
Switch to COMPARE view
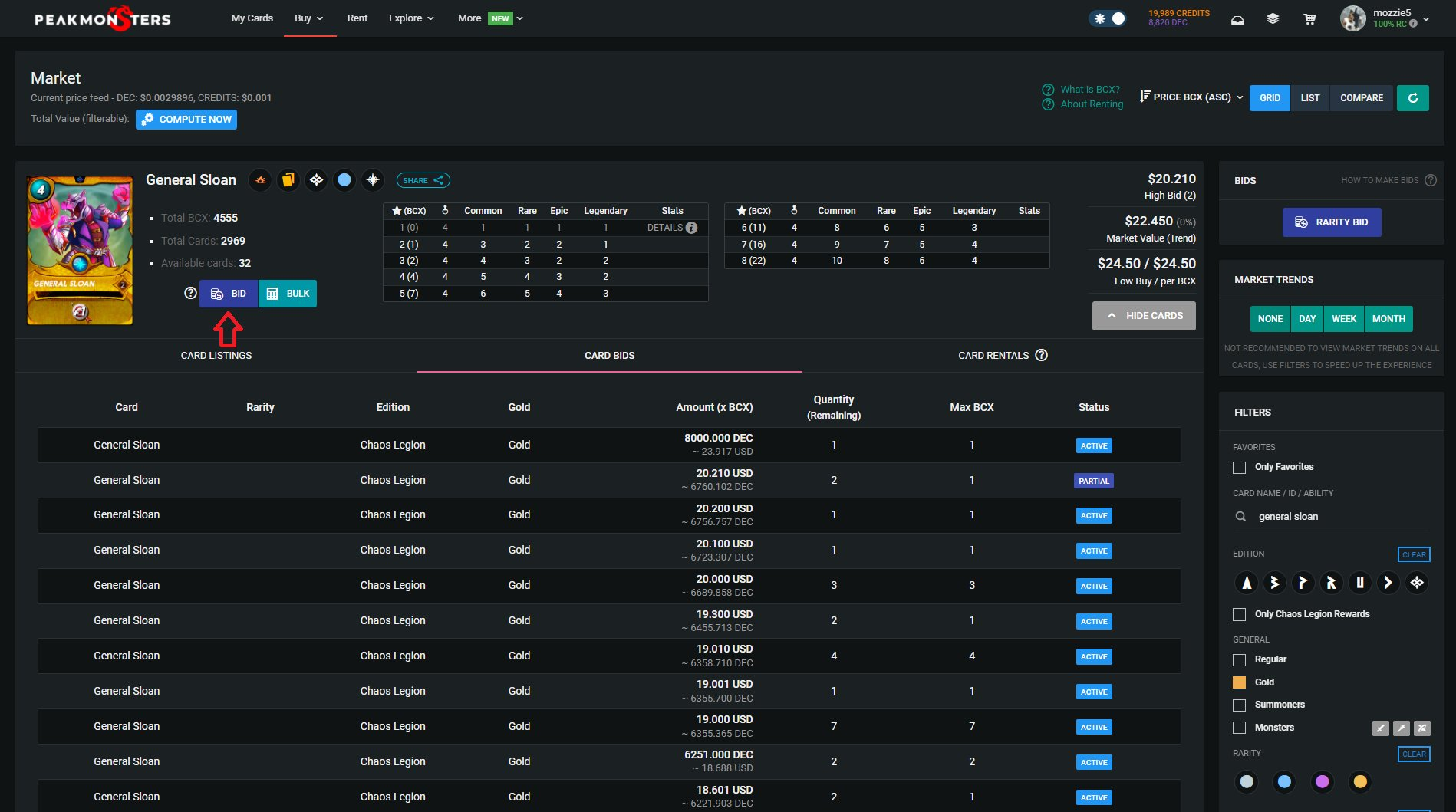pyautogui.click(x=1362, y=98)
